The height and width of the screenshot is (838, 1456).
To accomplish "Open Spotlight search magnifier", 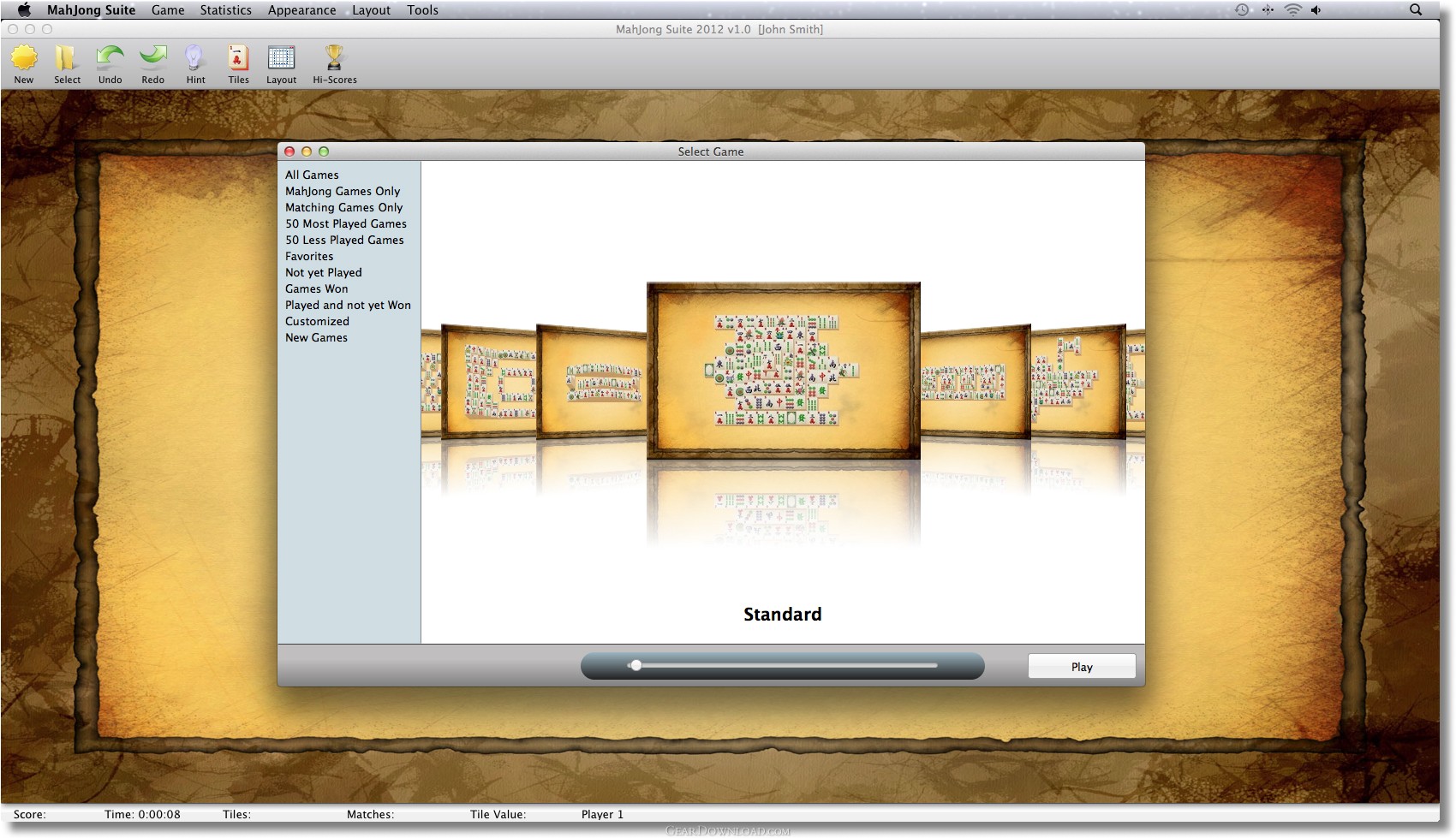I will coord(1416,10).
